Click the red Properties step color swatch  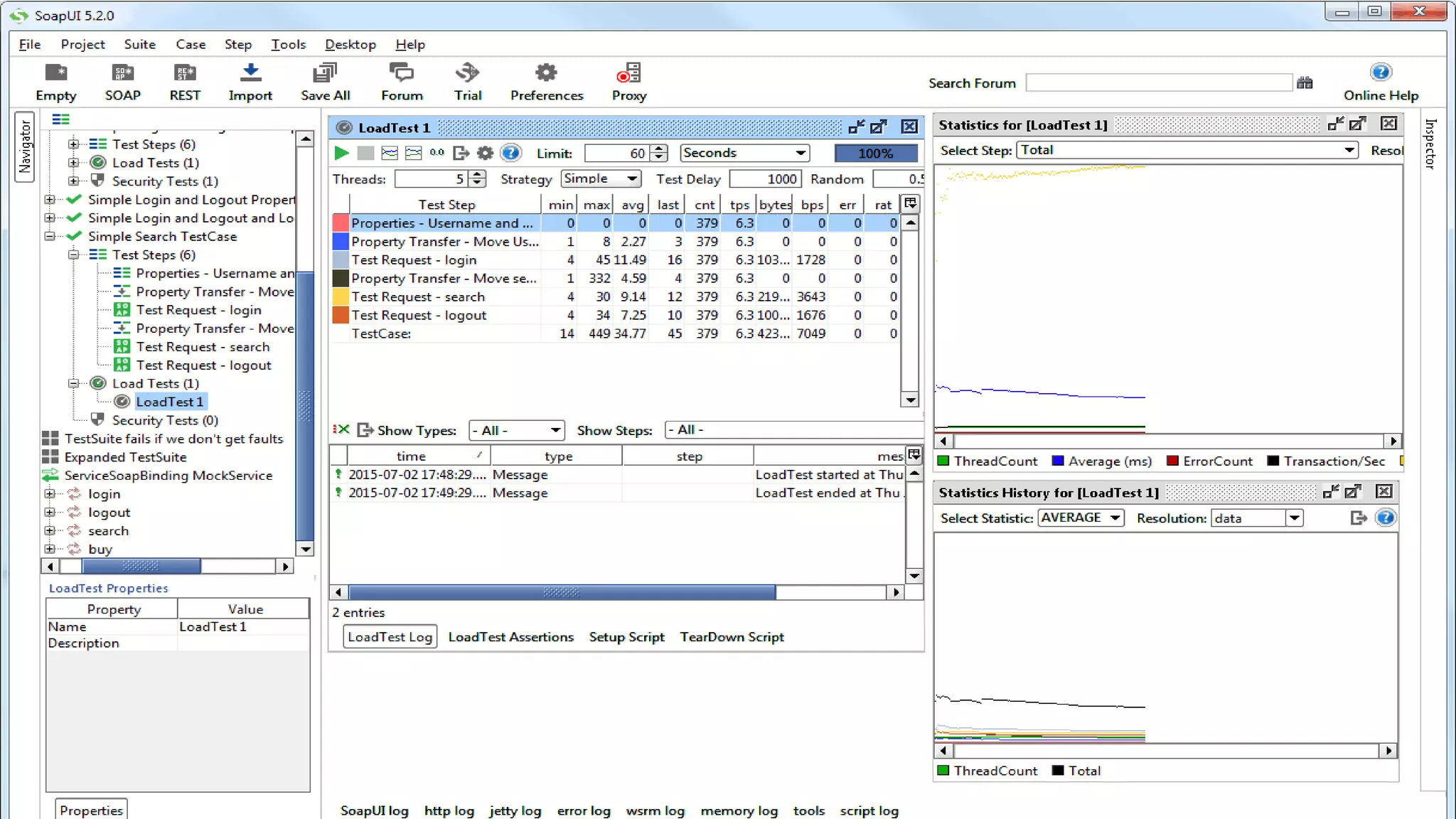coord(341,223)
